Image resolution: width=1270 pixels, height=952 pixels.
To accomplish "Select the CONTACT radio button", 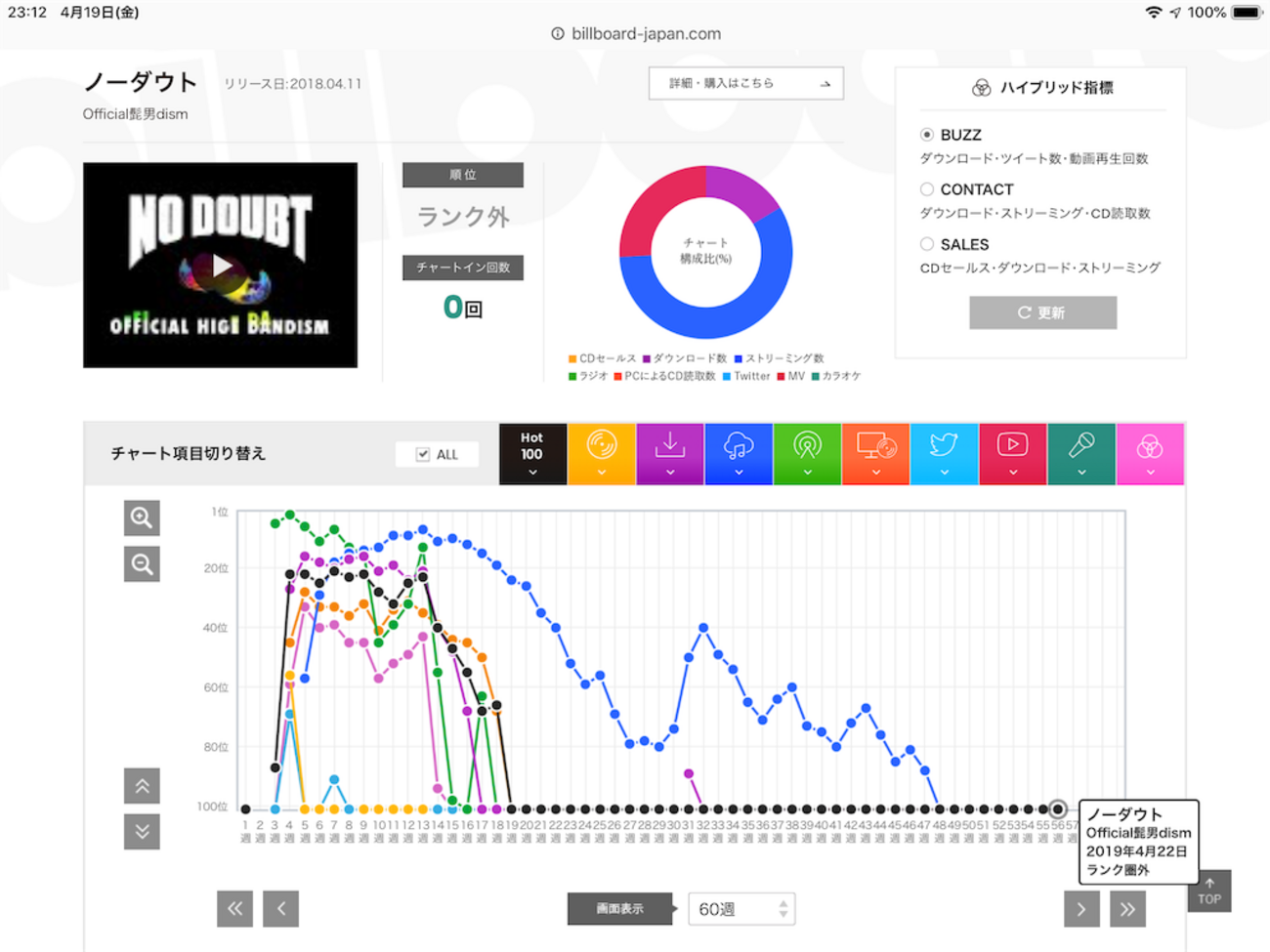I will coord(926,189).
